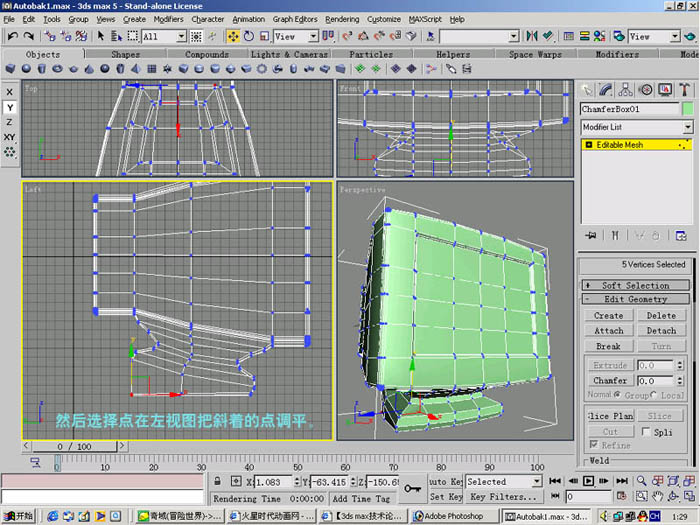Select the Local normal radio button
The width and height of the screenshot is (700, 525).
coord(654,395)
